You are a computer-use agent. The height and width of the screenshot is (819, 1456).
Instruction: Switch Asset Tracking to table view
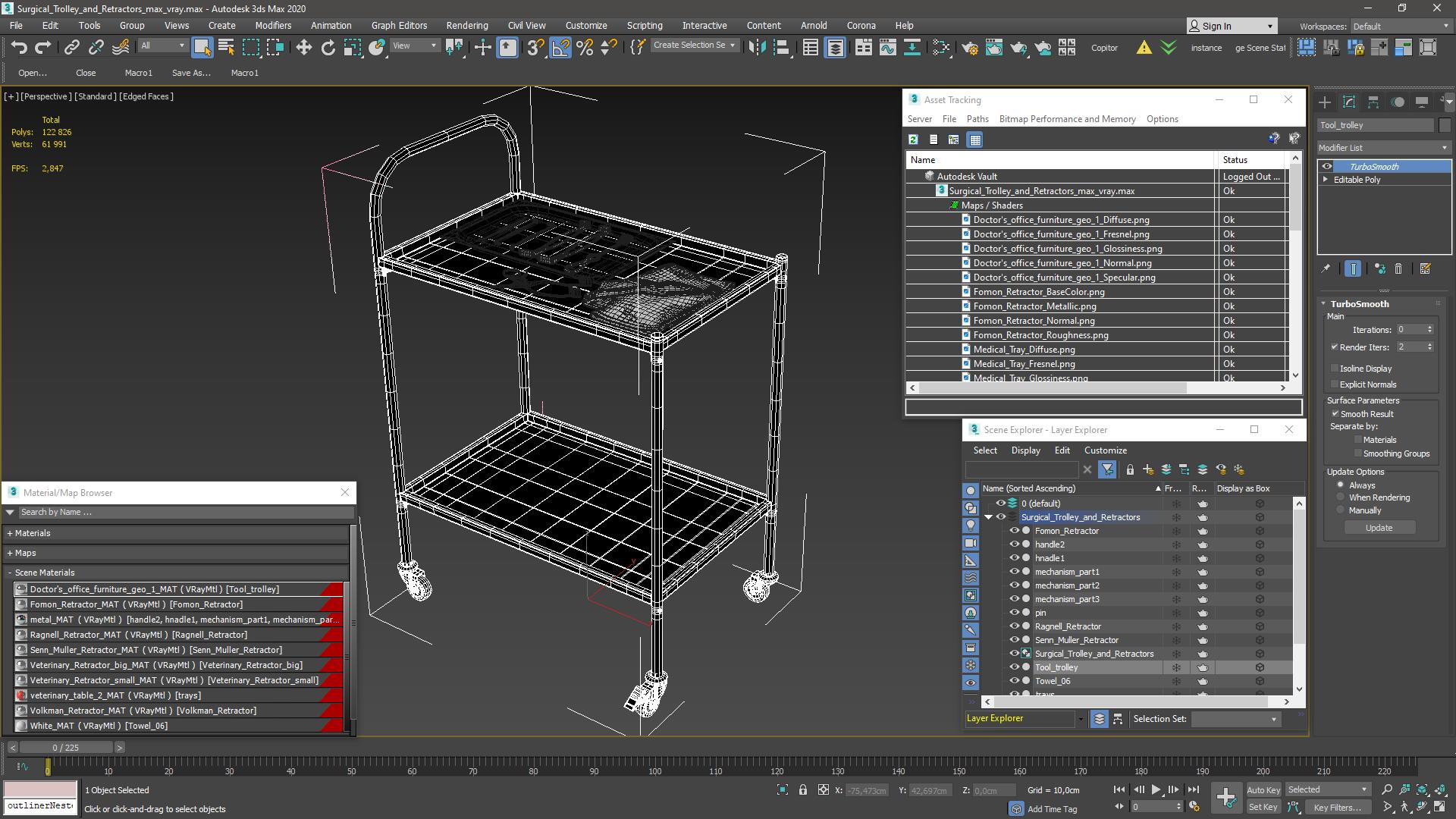point(975,140)
